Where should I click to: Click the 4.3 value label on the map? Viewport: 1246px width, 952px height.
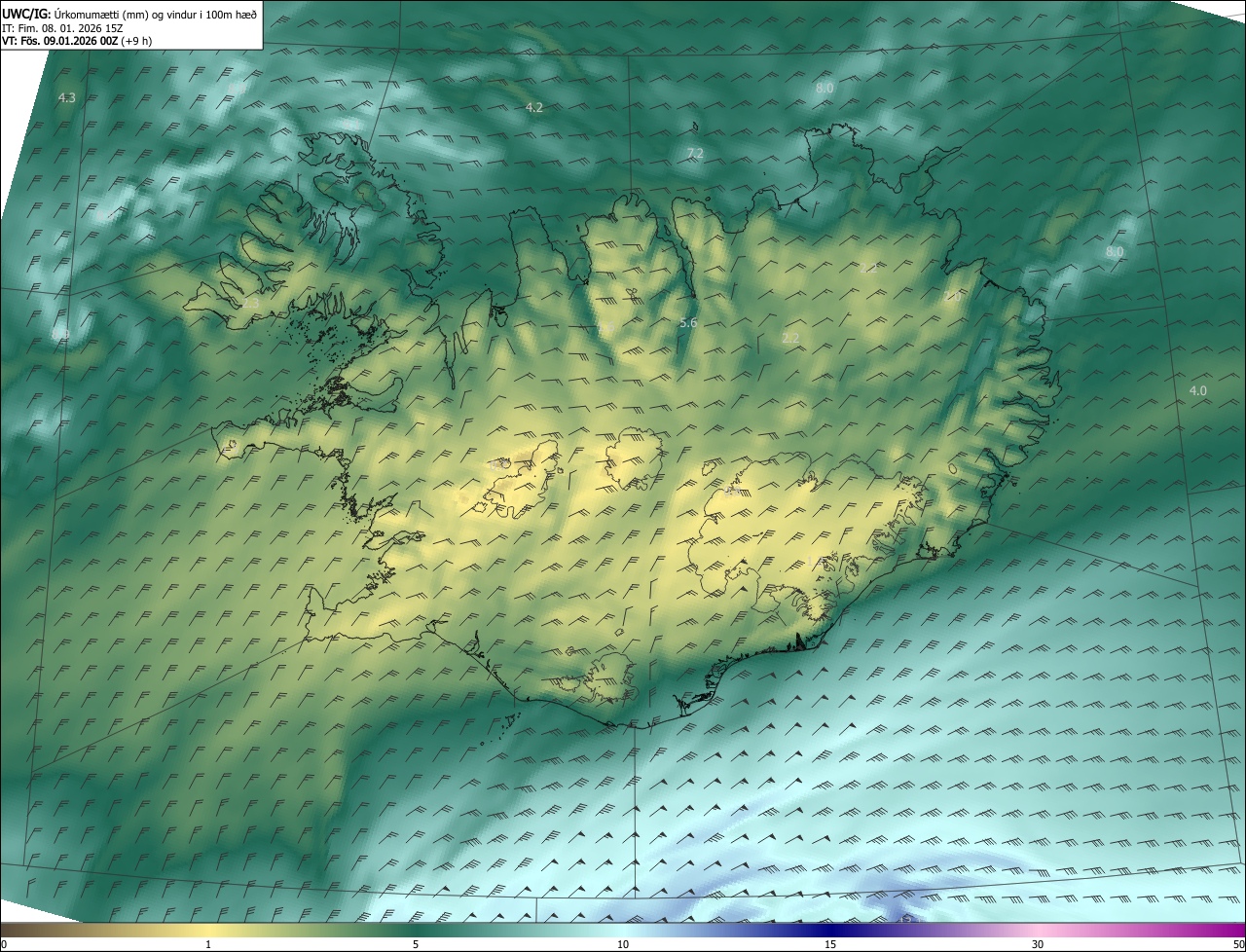pos(67,97)
